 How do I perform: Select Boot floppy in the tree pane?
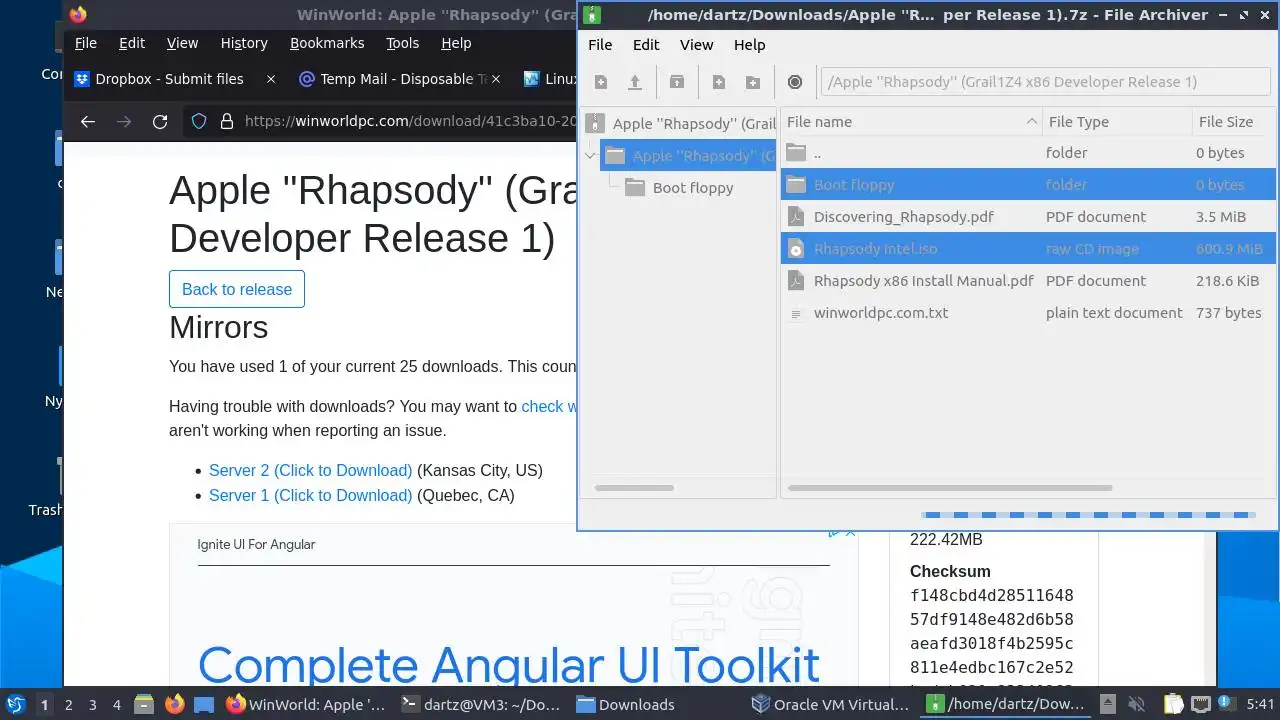pyautogui.click(x=692, y=188)
